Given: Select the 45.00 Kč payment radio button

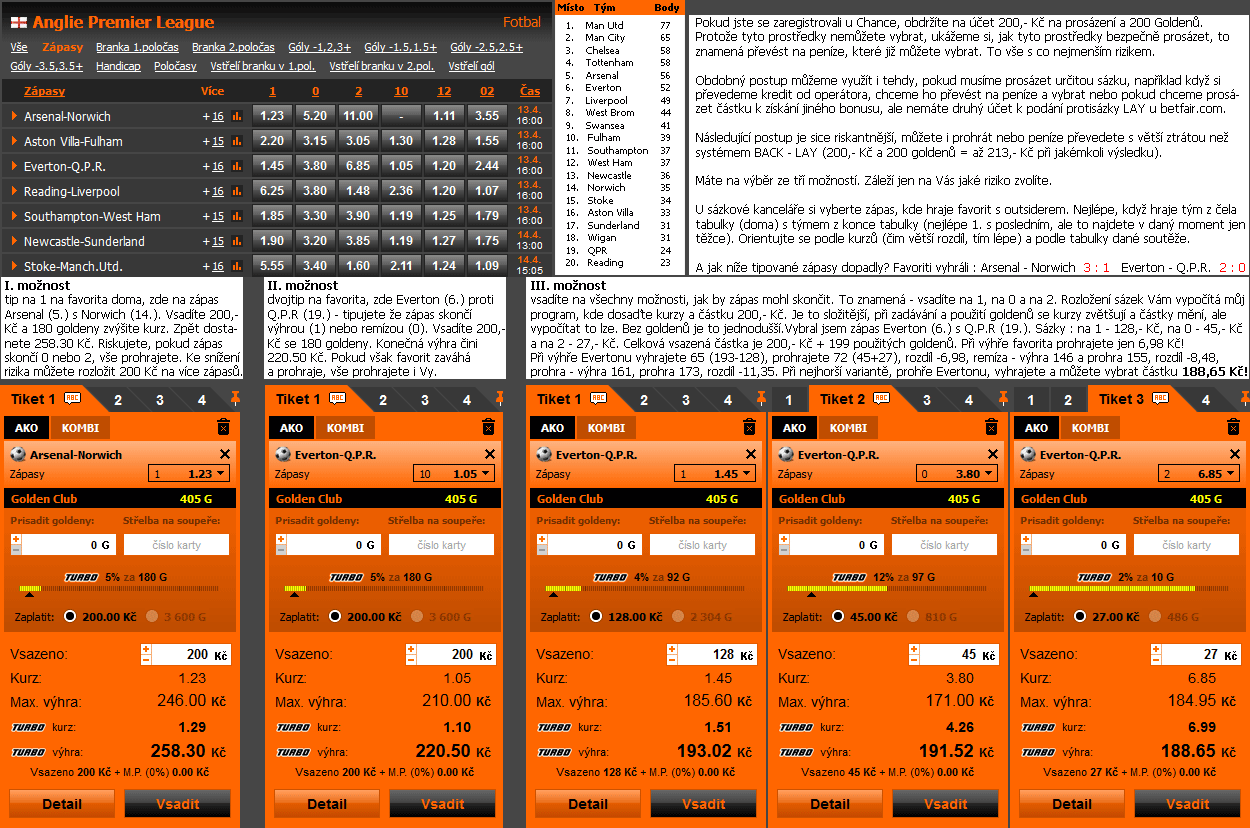Looking at the screenshot, I should (838, 616).
